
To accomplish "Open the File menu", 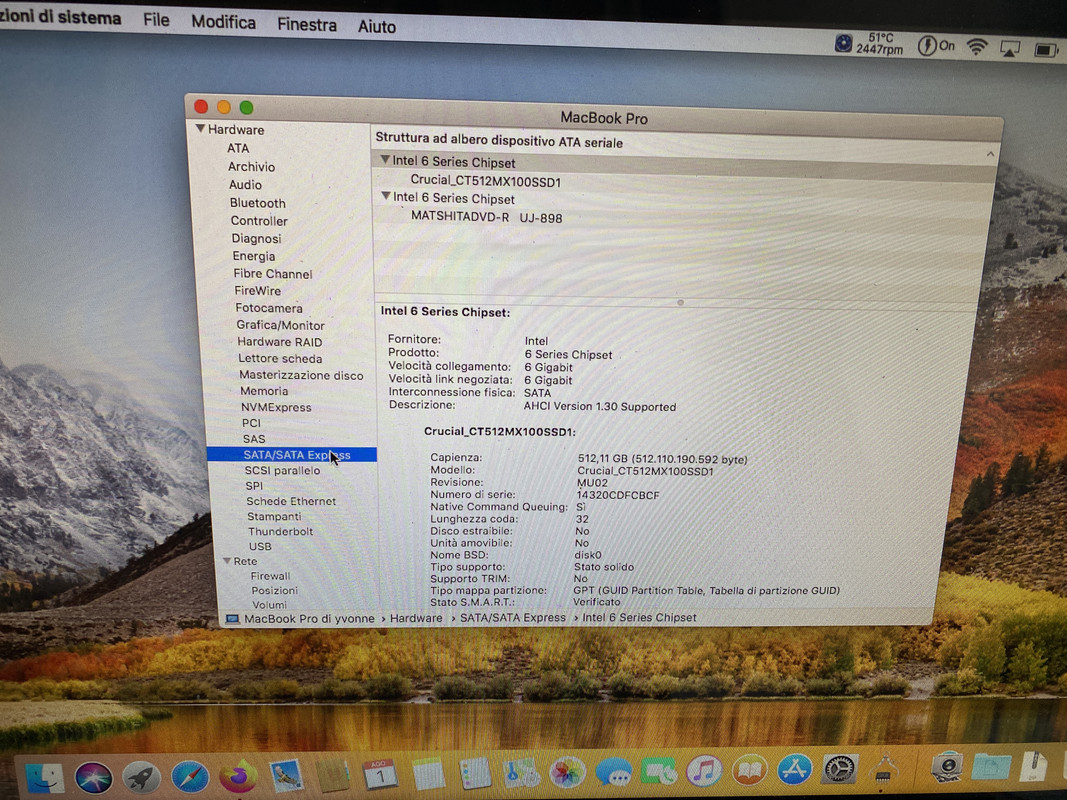I will coord(156,20).
